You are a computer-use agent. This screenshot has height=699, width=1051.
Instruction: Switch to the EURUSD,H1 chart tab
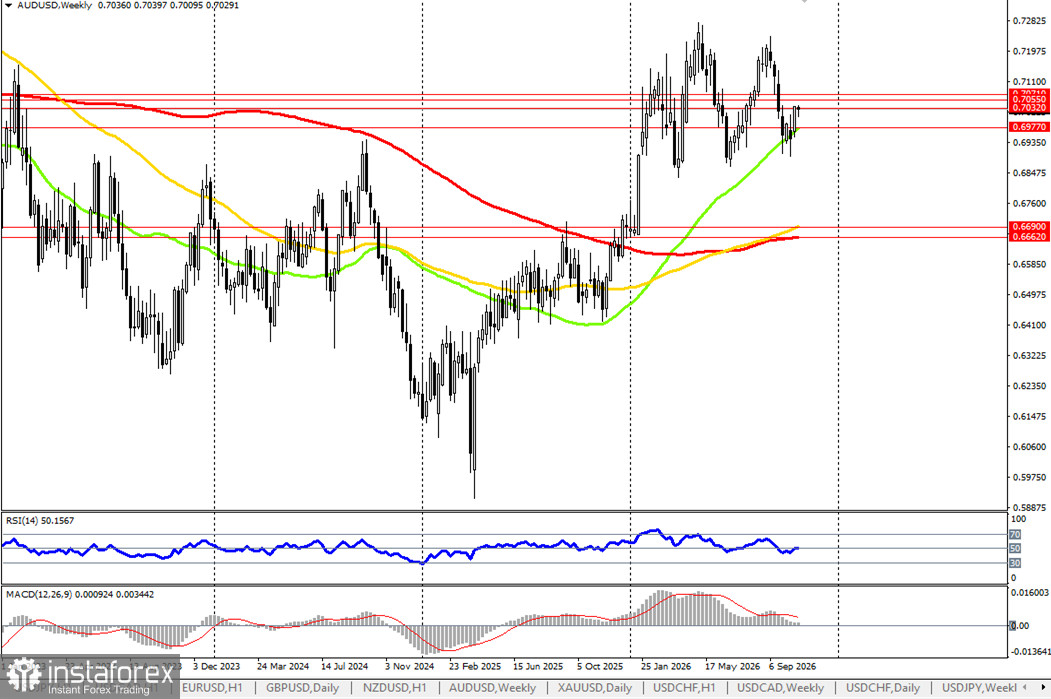tap(212, 688)
